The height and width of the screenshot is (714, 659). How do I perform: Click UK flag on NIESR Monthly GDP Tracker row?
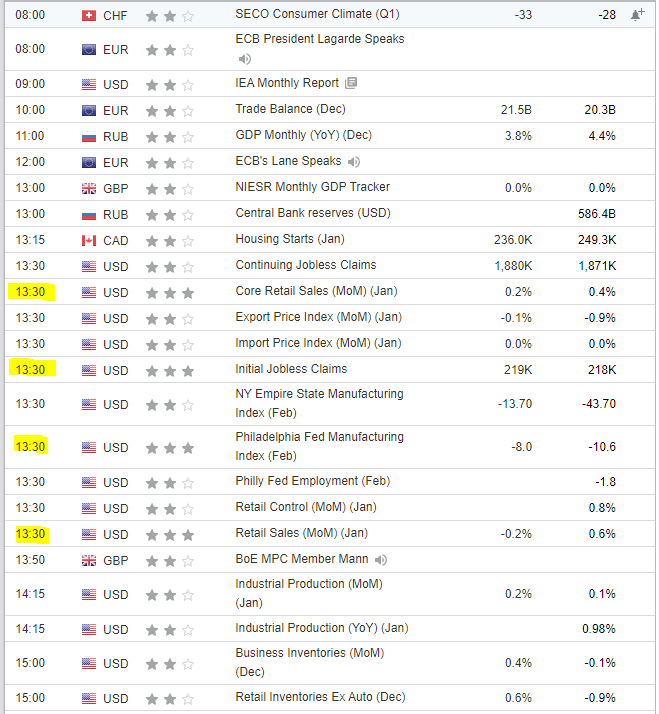pos(89,188)
